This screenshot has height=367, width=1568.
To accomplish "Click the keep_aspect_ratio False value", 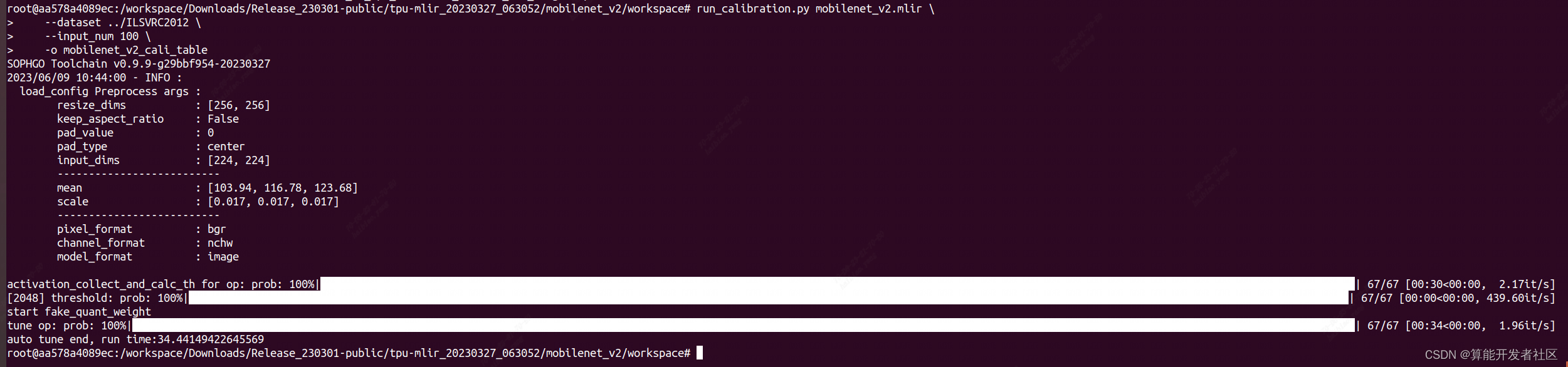I will pyautogui.click(x=223, y=119).
